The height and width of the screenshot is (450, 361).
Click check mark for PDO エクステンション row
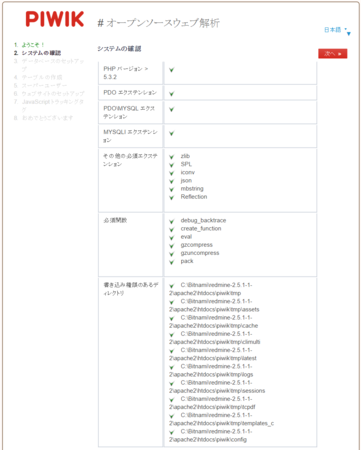[172, 94]
